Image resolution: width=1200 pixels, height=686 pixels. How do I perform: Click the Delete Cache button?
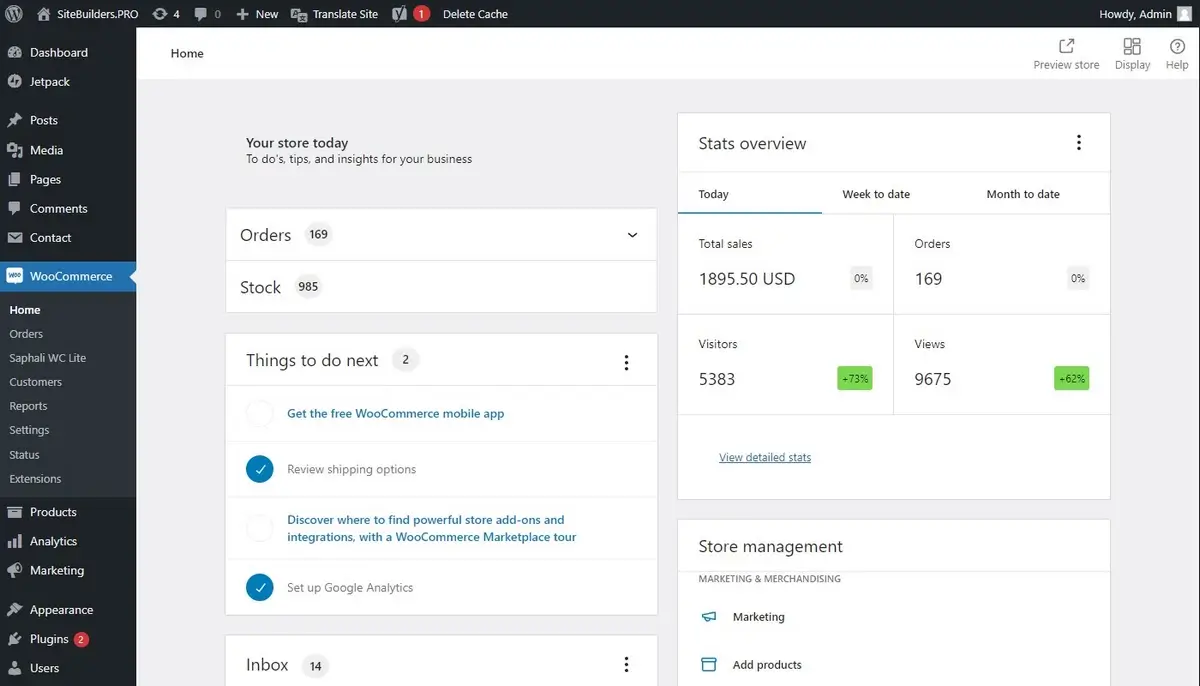coord(475,14)
